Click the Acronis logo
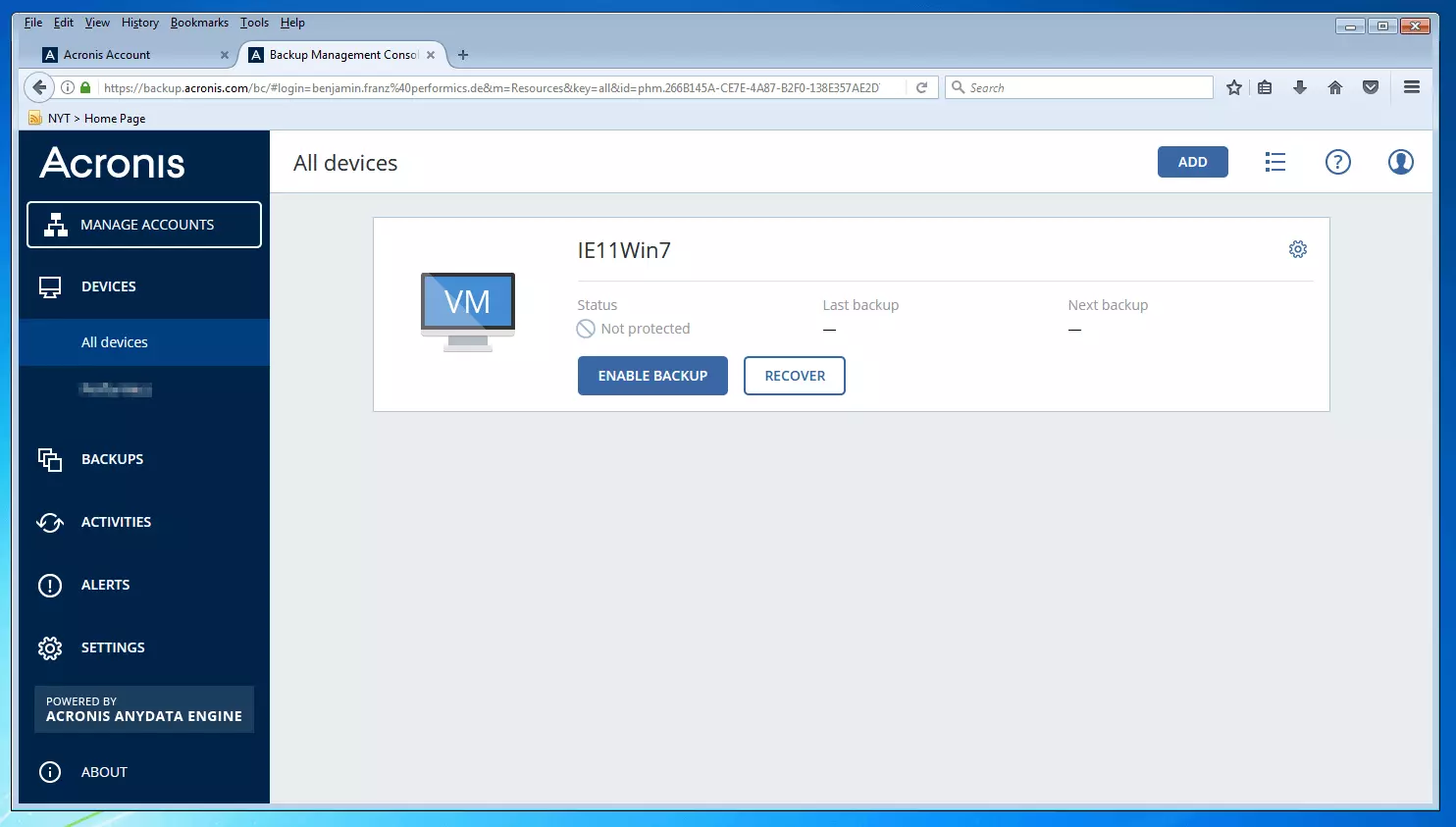 pyautogui.click(x=113, y=163)
